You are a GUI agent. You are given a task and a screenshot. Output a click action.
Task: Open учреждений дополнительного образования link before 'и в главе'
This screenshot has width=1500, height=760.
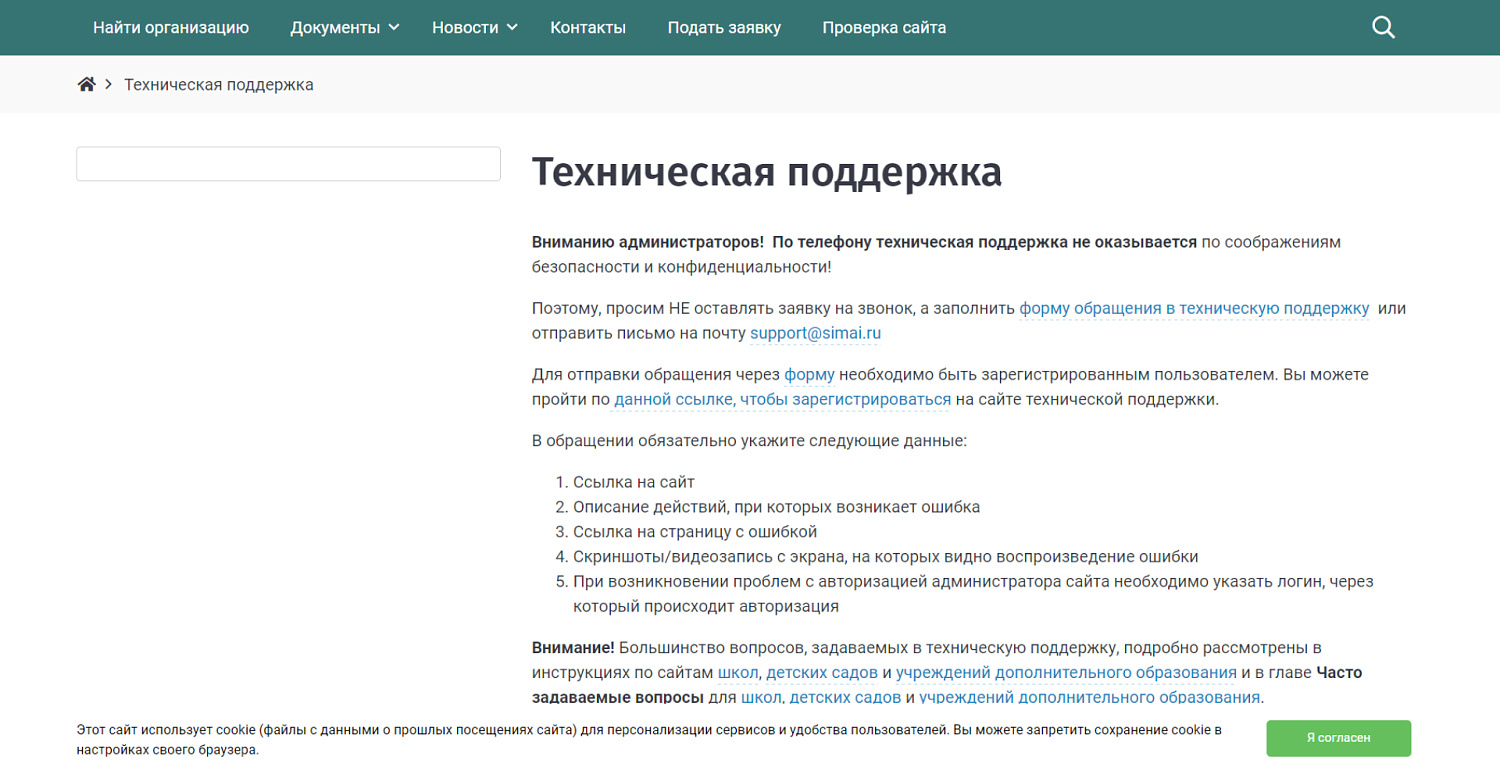click(1066, 673)
